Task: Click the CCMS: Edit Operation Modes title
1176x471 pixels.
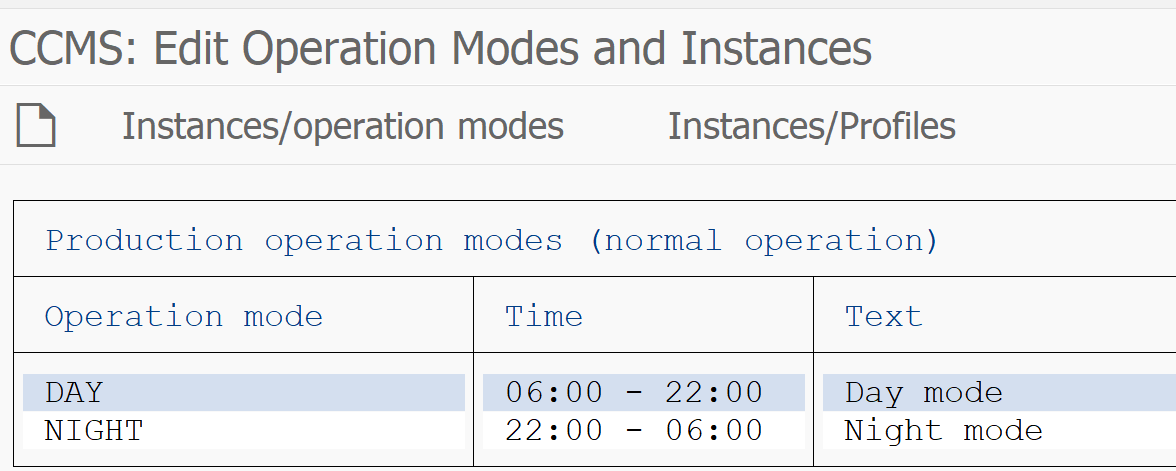Action: [x=440, y=48]
